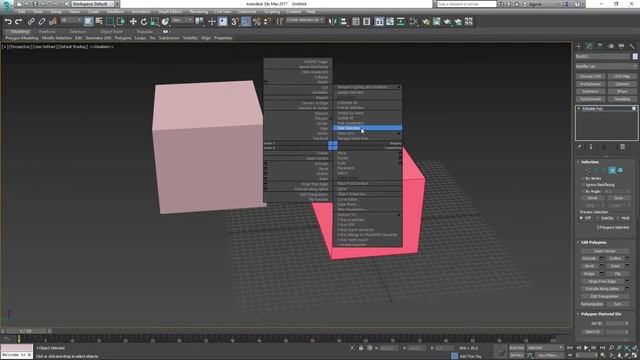Toggle the selection lock icon in status bar

(x=361, y=348)
